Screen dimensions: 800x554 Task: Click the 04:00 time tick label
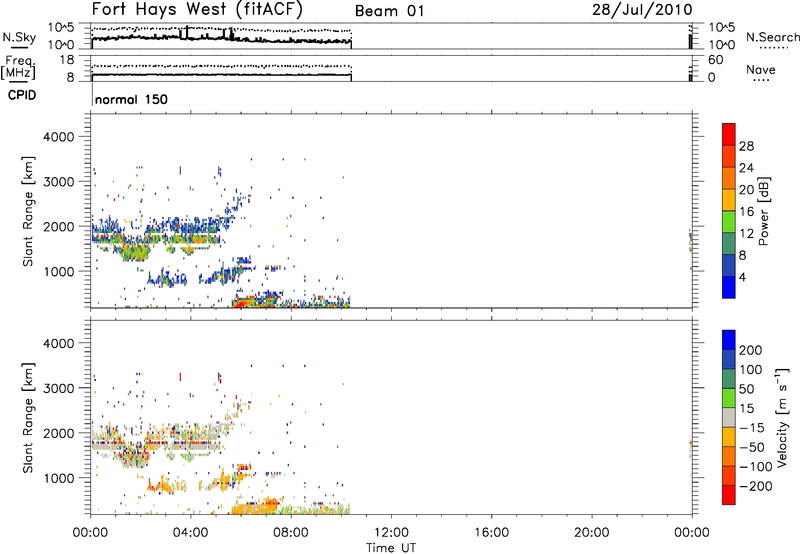190,533
